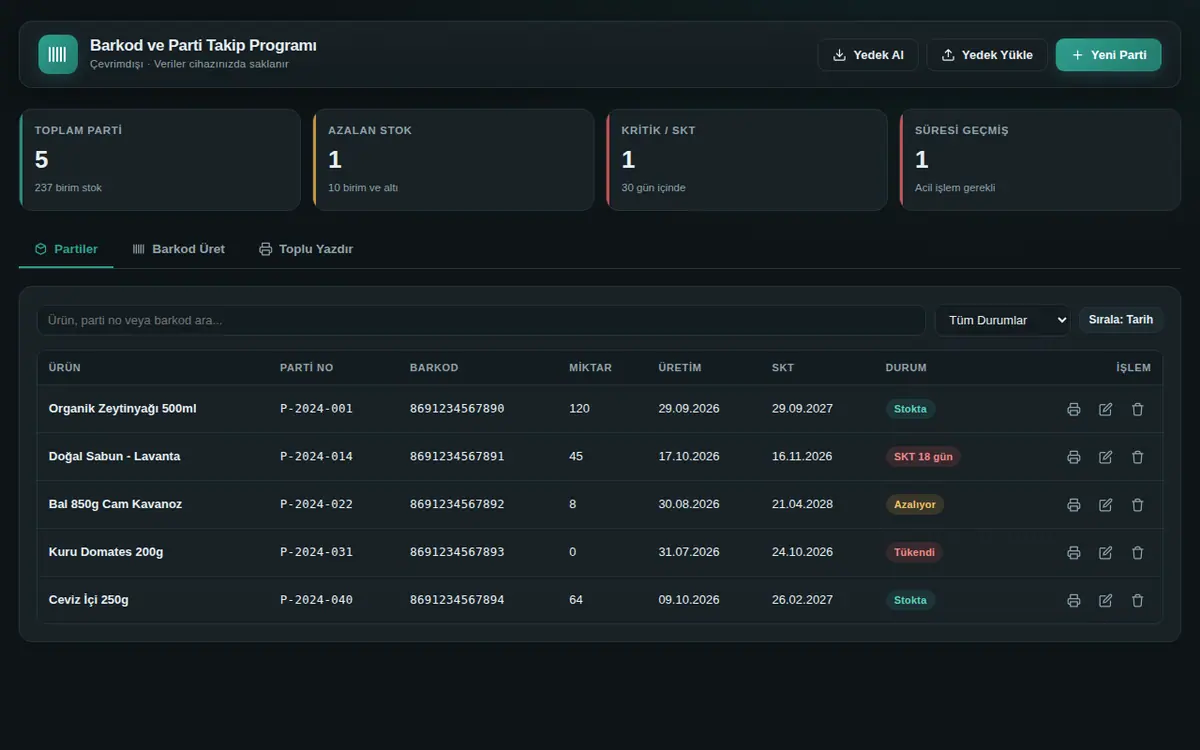Select the Kritik / SKT summary card
Screen dimensions: 1200x750
(x=747, y=160)
